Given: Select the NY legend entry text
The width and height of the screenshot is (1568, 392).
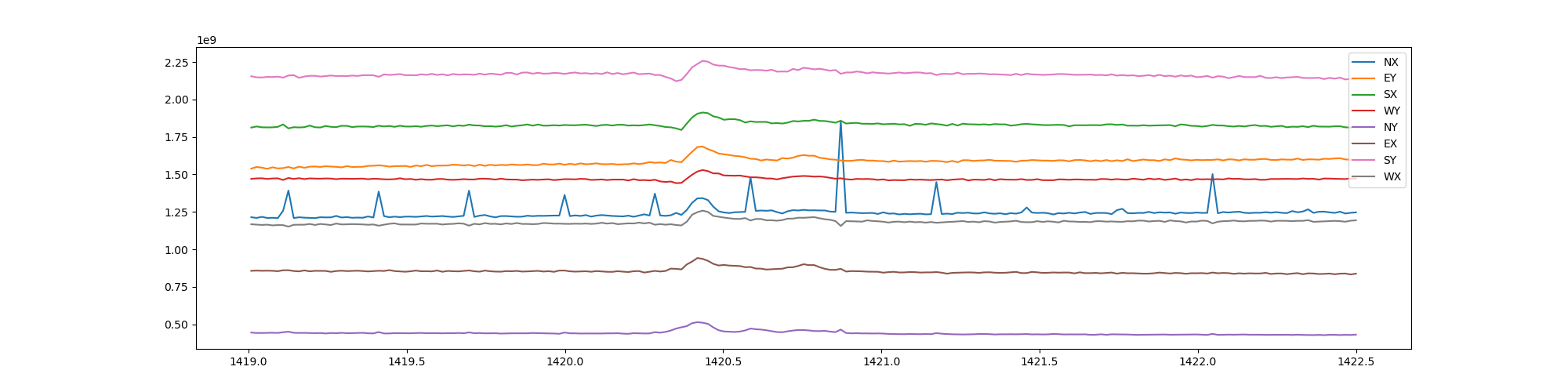Looking at the screenshot, I should tap(1390, 128).
